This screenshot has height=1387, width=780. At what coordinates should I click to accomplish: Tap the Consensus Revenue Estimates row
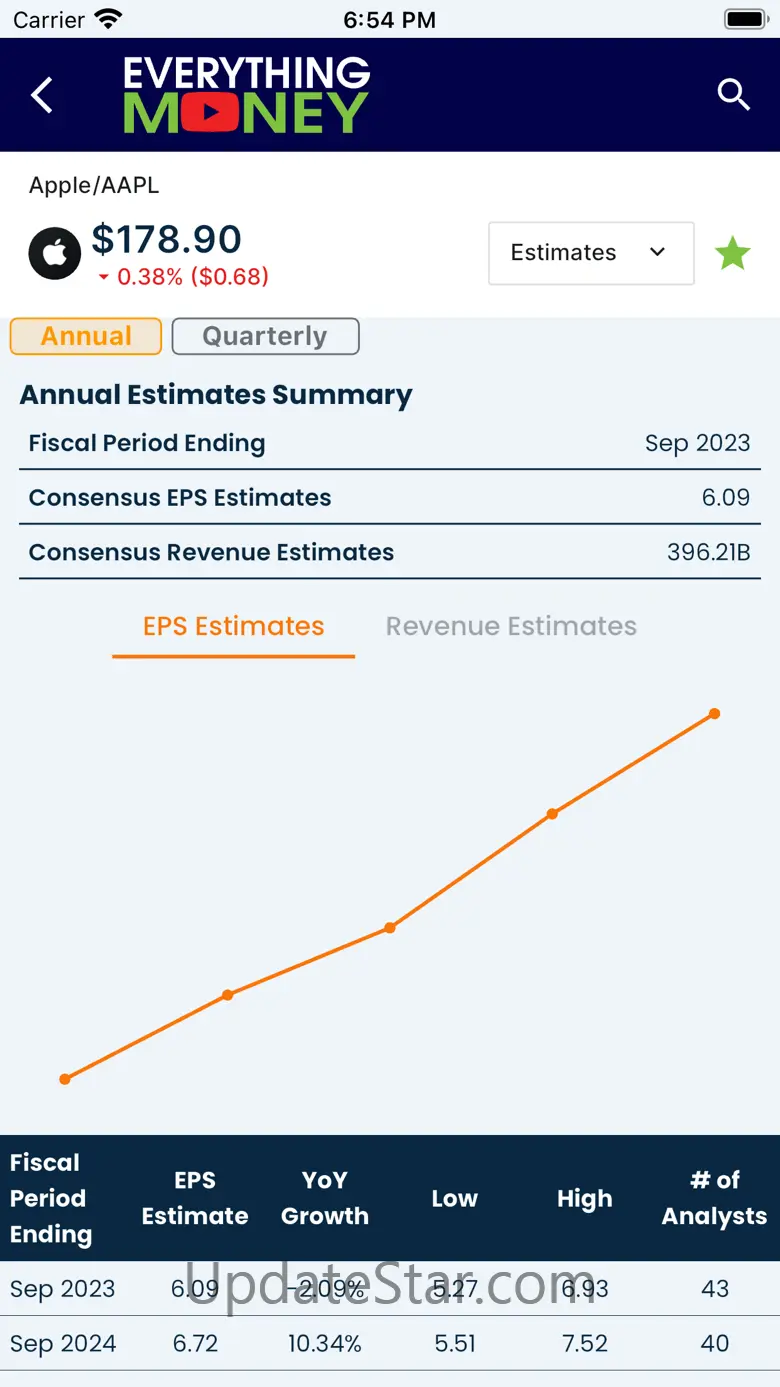coord(390,552)
